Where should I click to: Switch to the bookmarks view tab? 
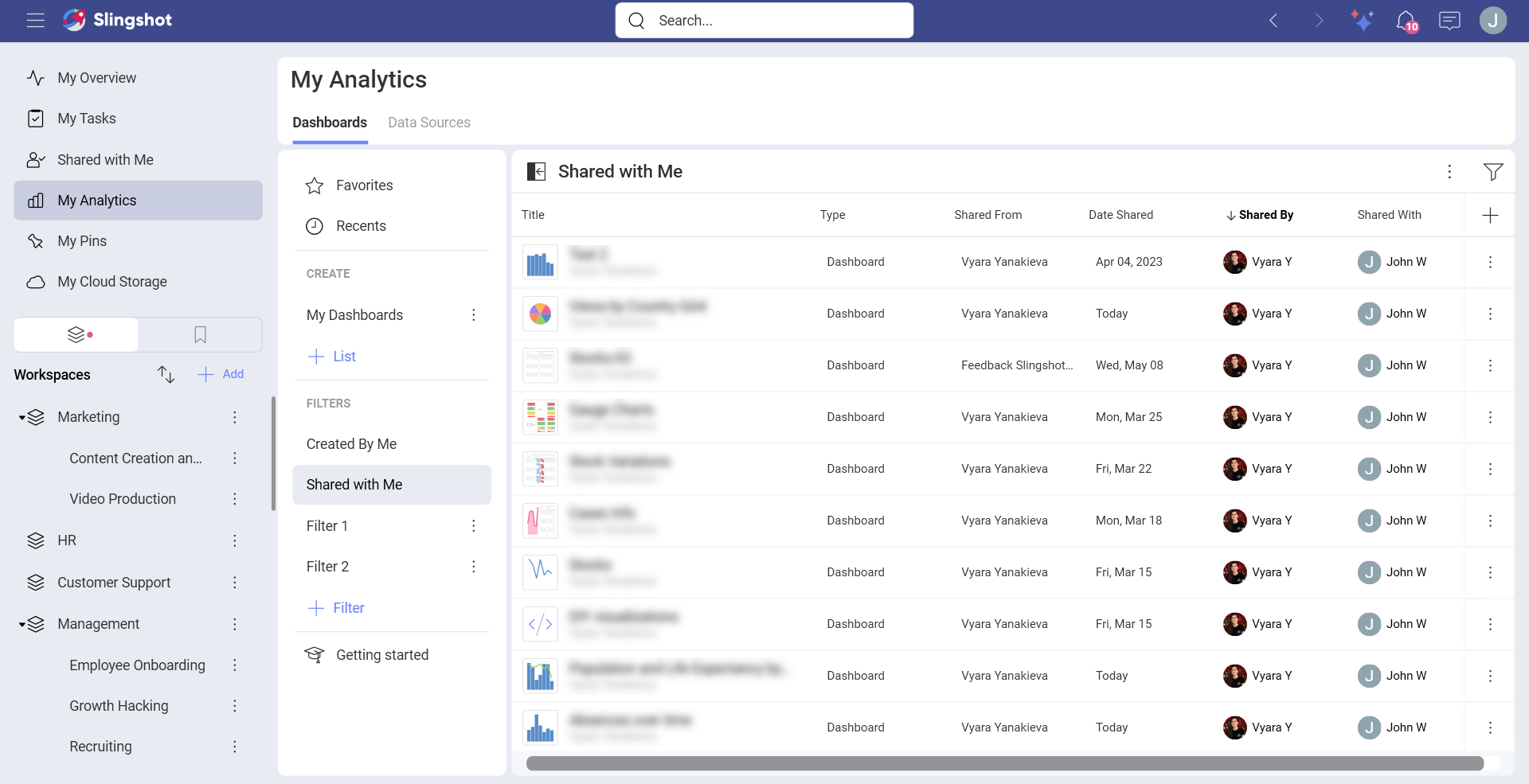200,335
